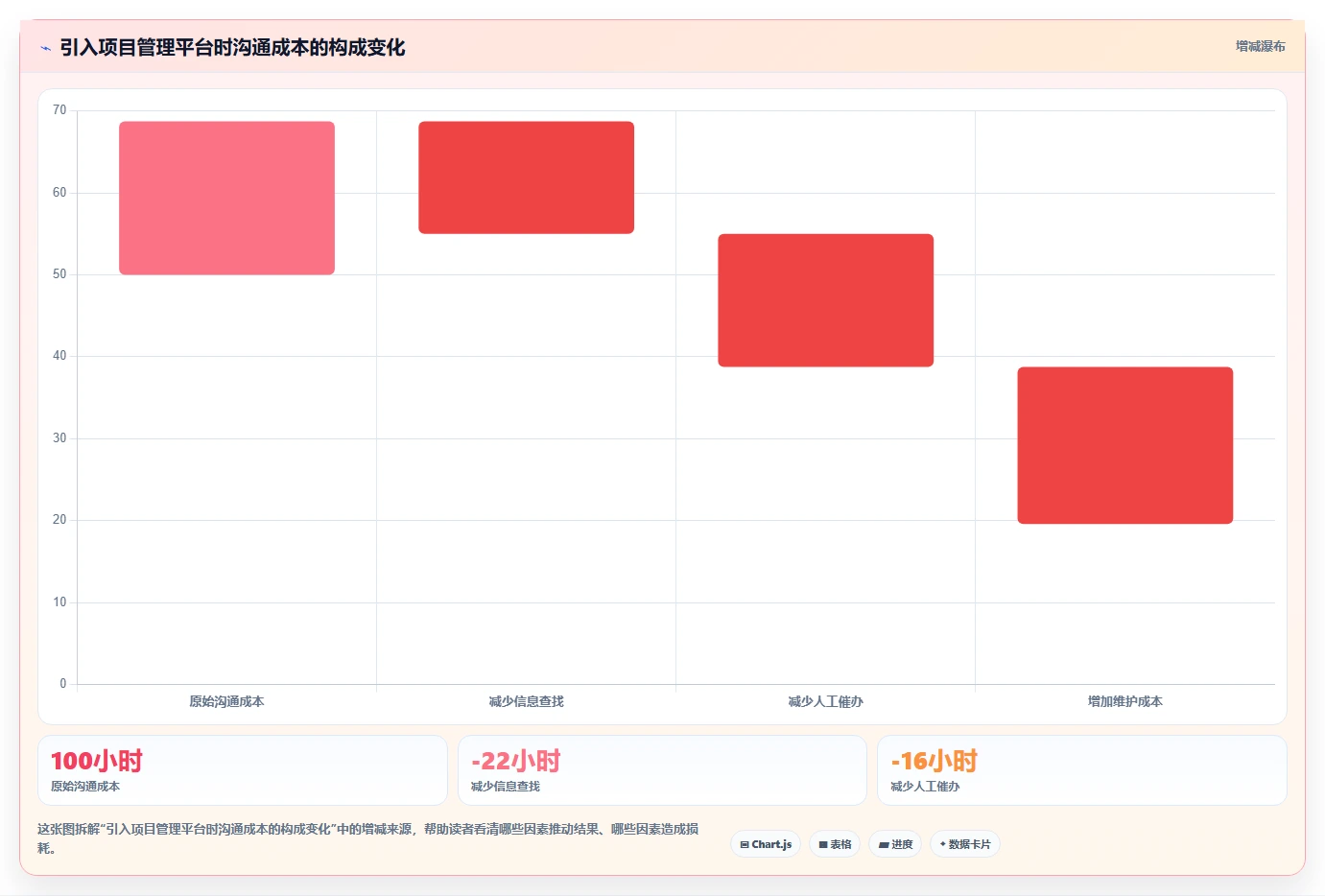Select the pink 原始沟通成本 bar
This screenshot has width=1325, height=896.
(x=226, y=198)
